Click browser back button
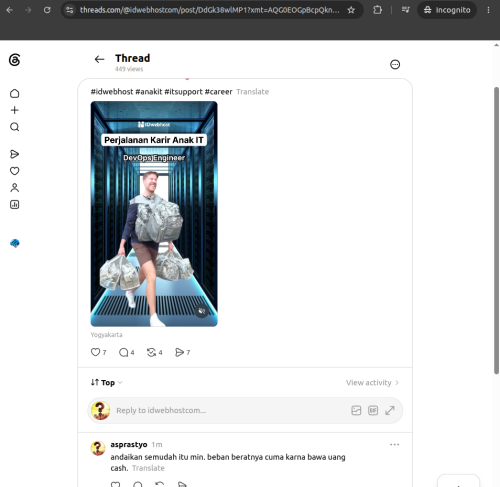Image resolution: width=500 pixels, height=487 pixels. [x=10, y=10]
